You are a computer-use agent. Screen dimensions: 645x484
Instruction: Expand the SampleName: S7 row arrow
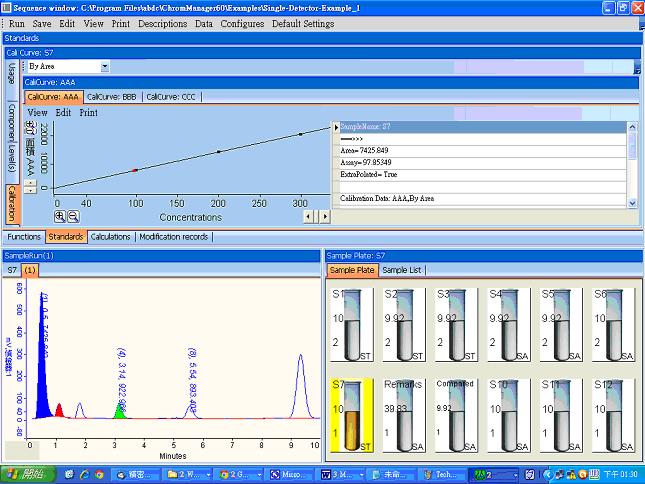[336, 127]
